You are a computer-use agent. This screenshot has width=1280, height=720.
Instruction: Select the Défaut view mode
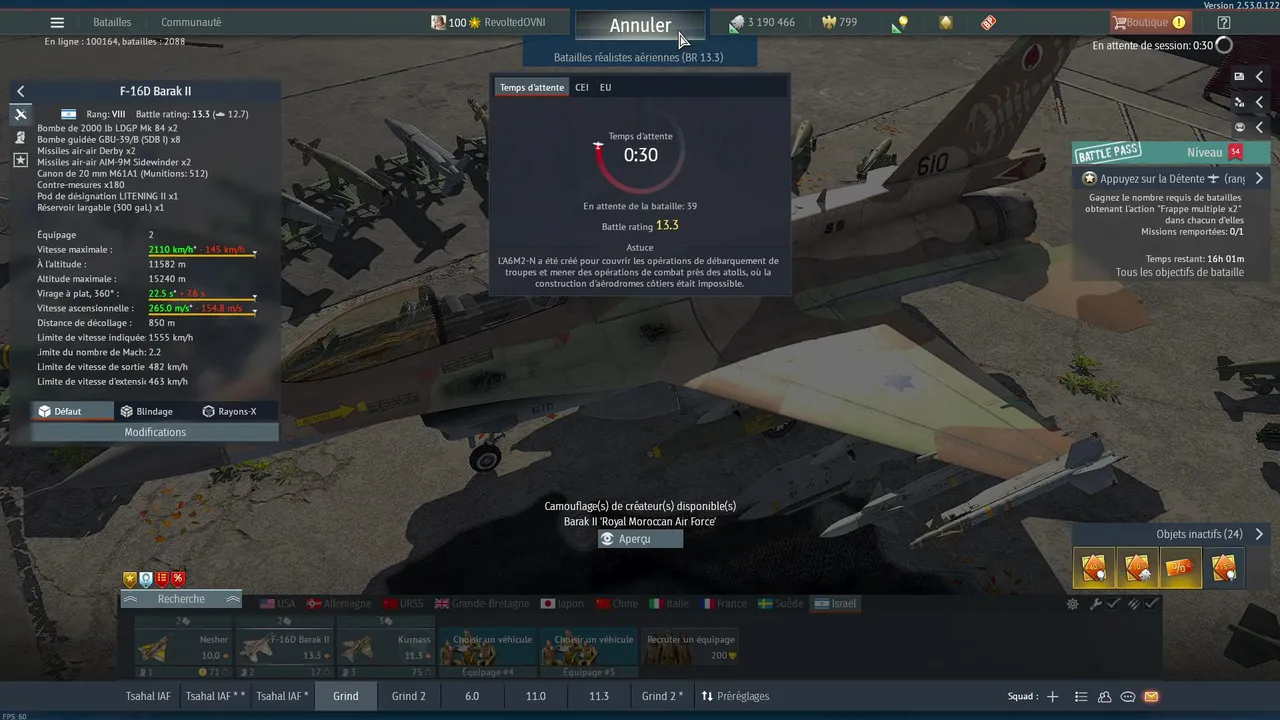coord(72,411)
